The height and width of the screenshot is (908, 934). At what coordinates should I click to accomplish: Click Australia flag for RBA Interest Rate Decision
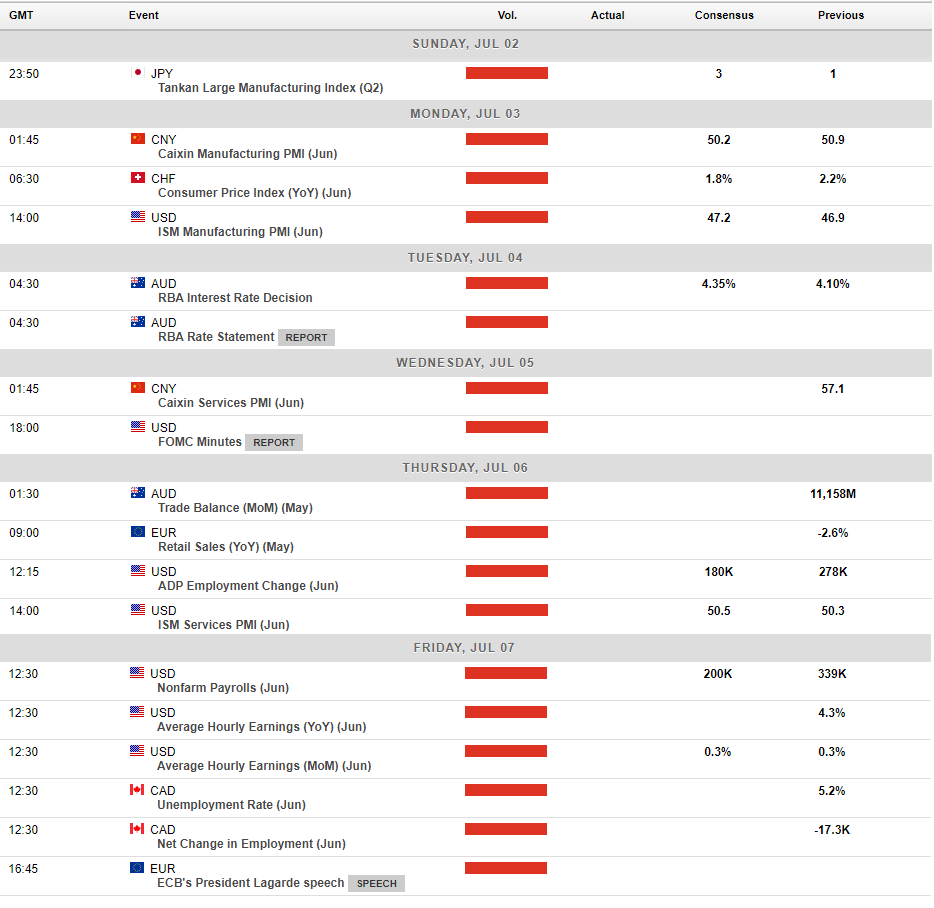[x=138, y=283]
